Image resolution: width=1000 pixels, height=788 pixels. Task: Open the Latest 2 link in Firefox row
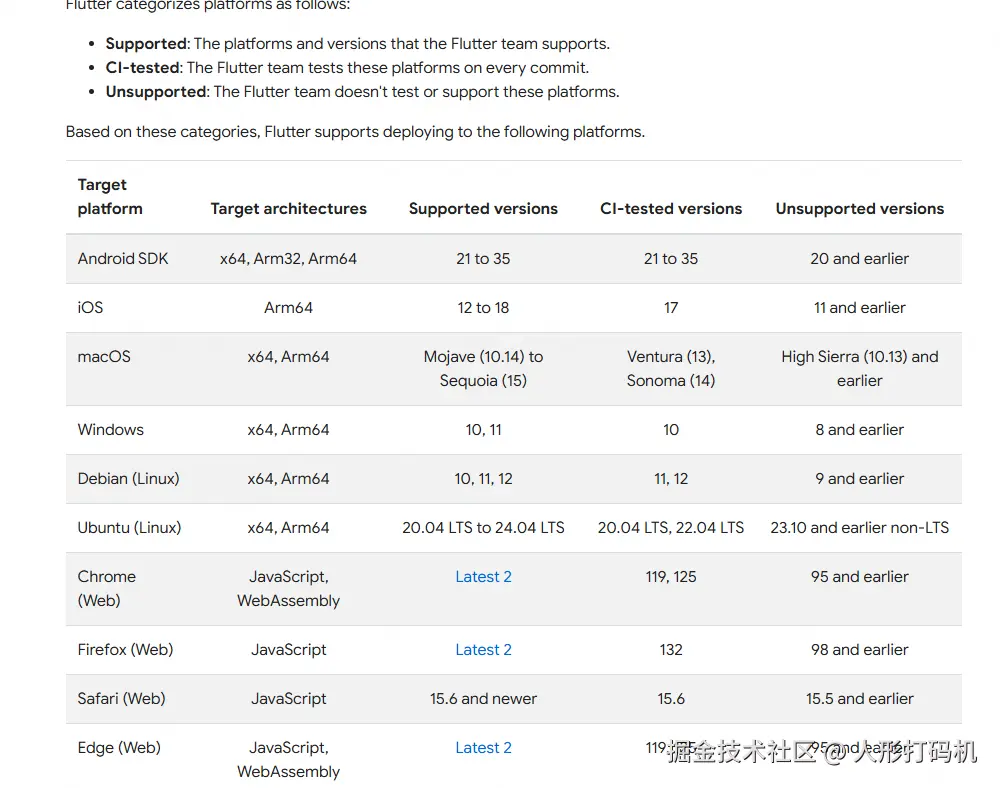point(483,650)
